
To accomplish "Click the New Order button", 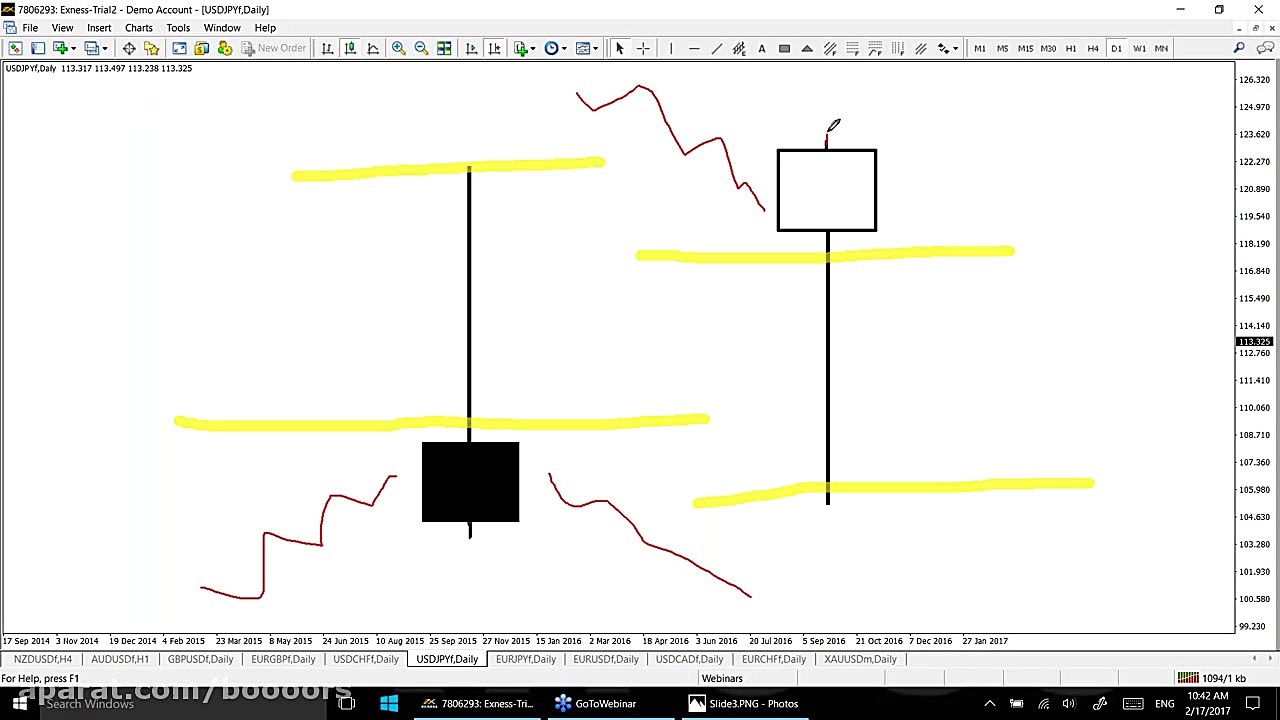I will coord(274,48).
